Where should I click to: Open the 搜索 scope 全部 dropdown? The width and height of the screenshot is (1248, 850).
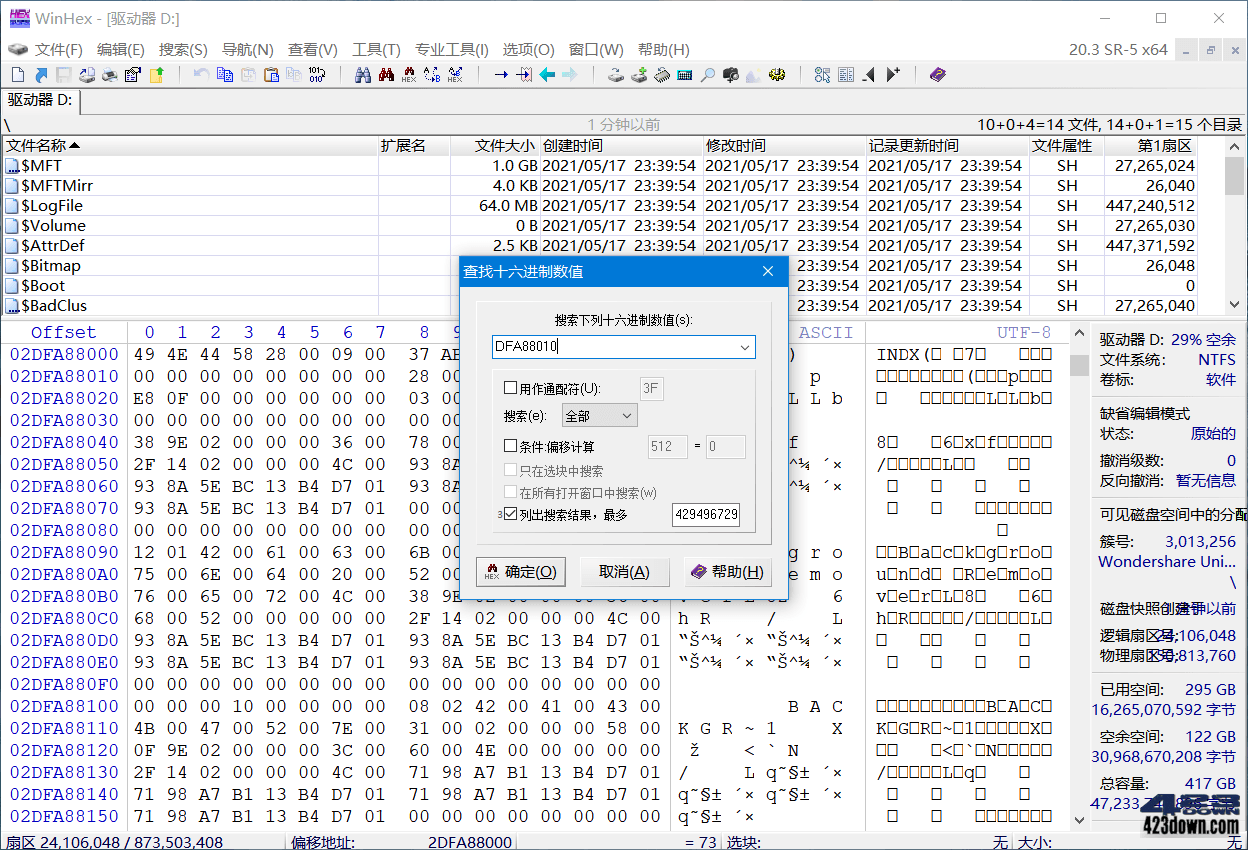coord(598,414)
